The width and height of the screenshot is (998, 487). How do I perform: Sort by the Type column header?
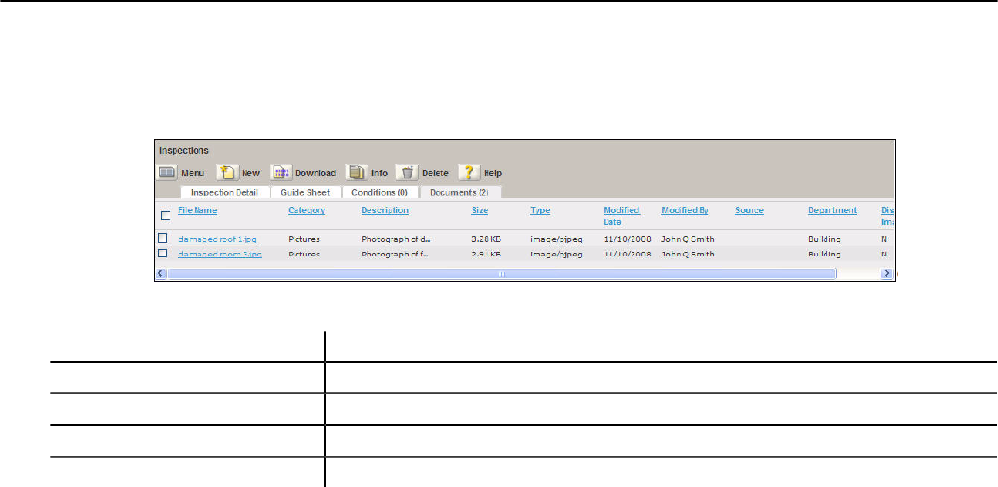pos(540,210)
